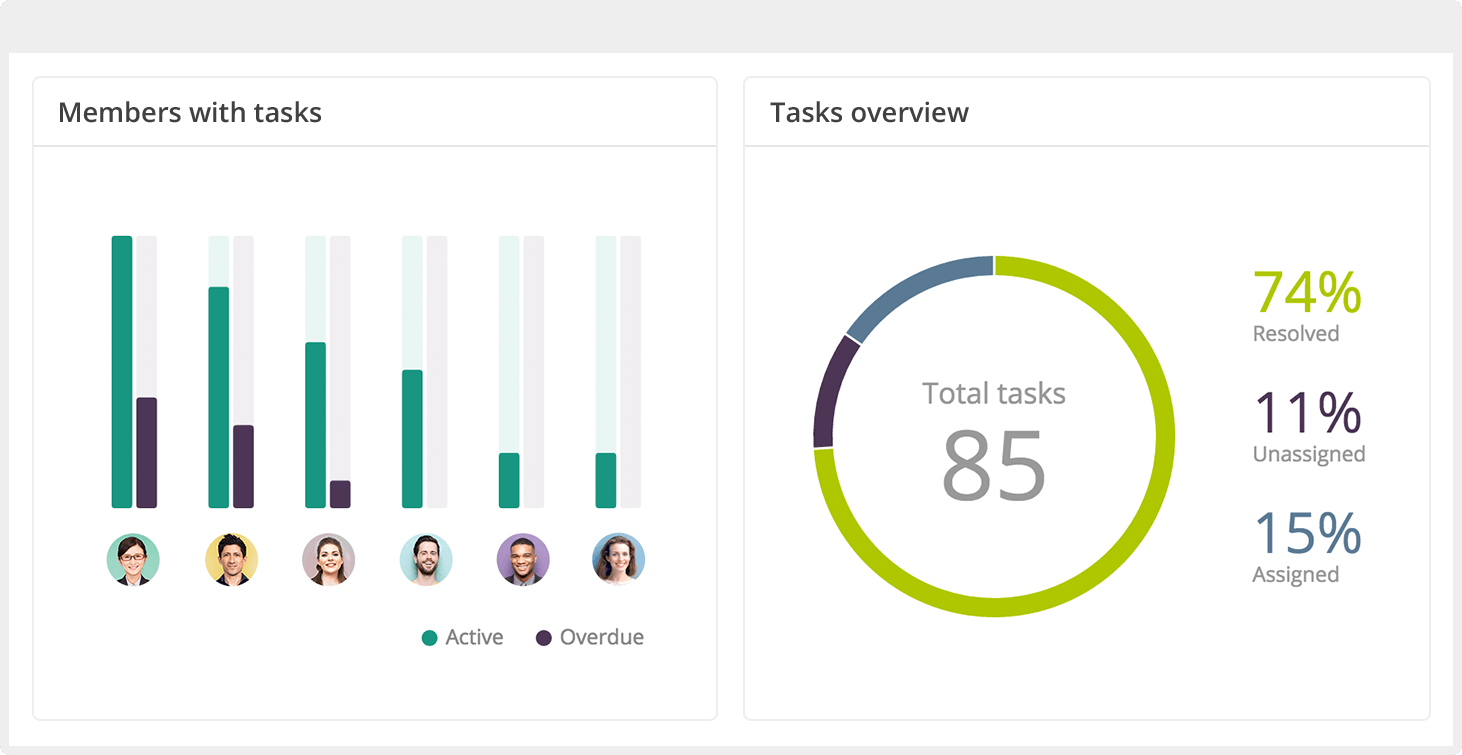Image resolution: width=1462 pixels, height=755 pixels.
Task: Click the Assigned label
Action: click(1296, 575)
